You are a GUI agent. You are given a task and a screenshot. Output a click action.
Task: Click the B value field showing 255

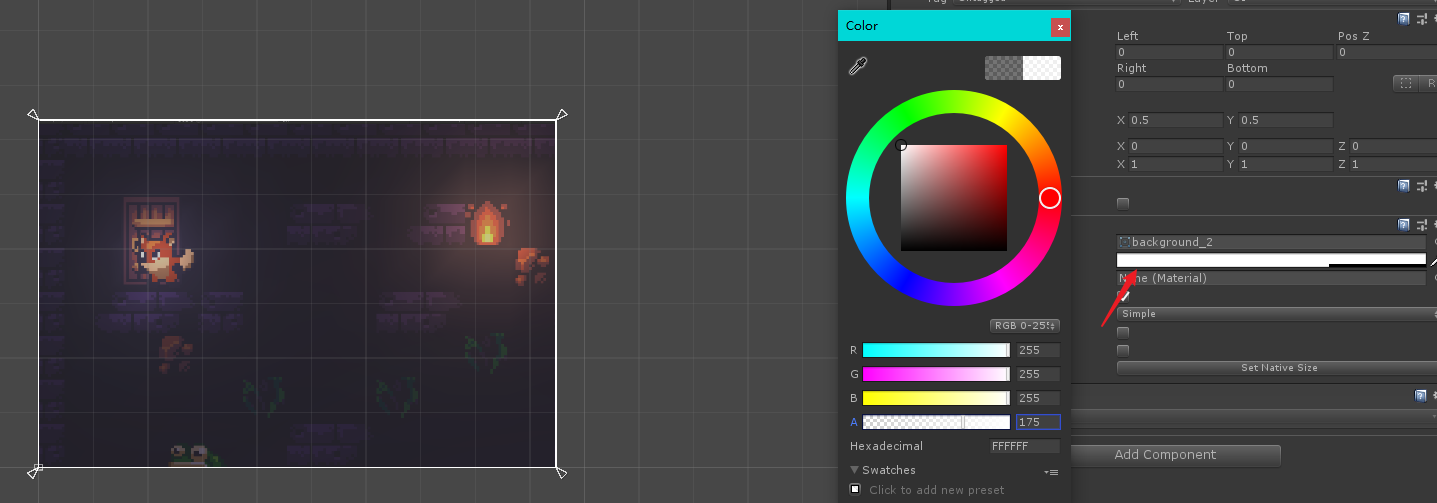pyautogui.click(x=1038, y=398)
